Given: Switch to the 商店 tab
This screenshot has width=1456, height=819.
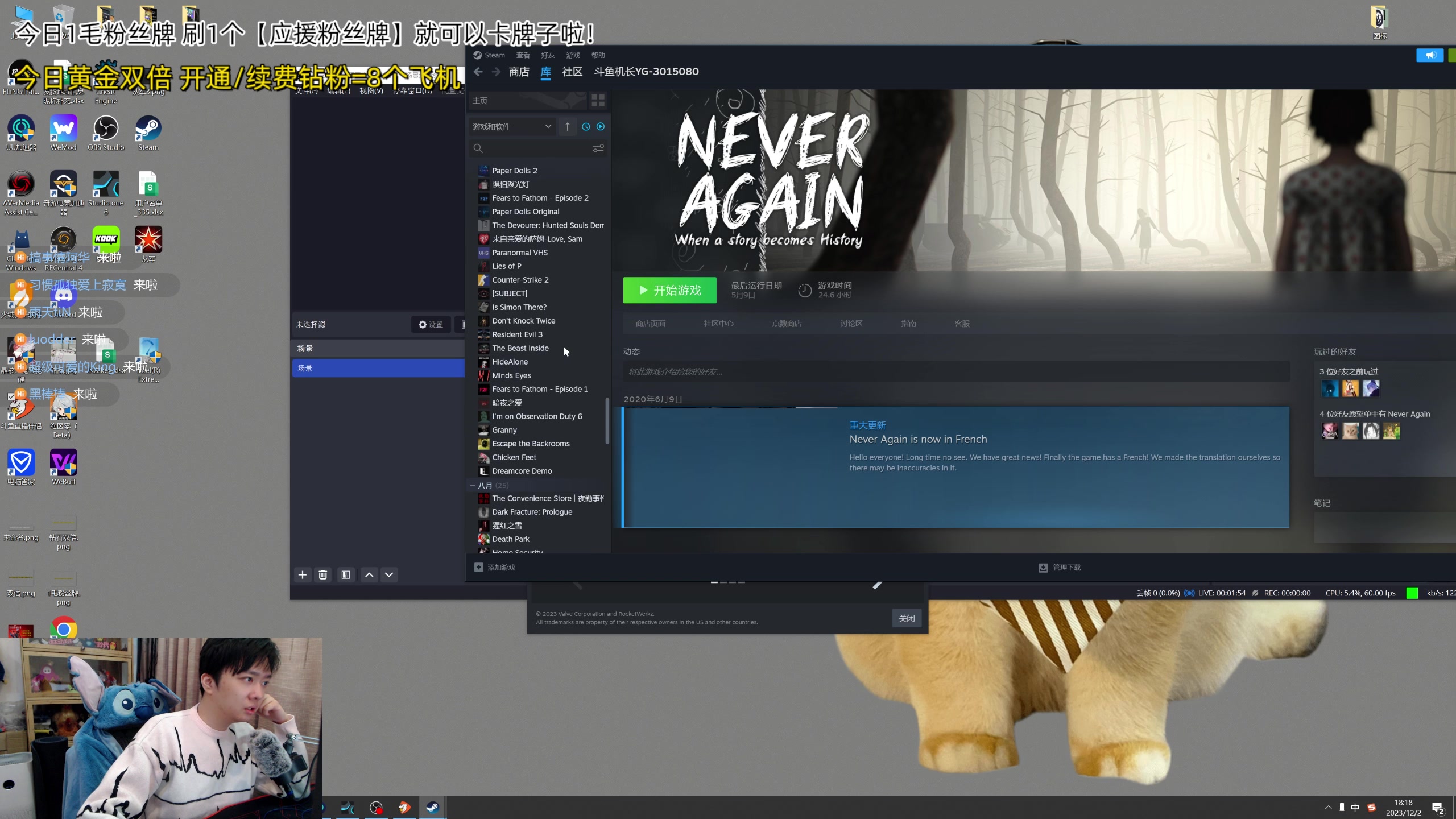Looking at the screenshot, I should tap(519, 72).
